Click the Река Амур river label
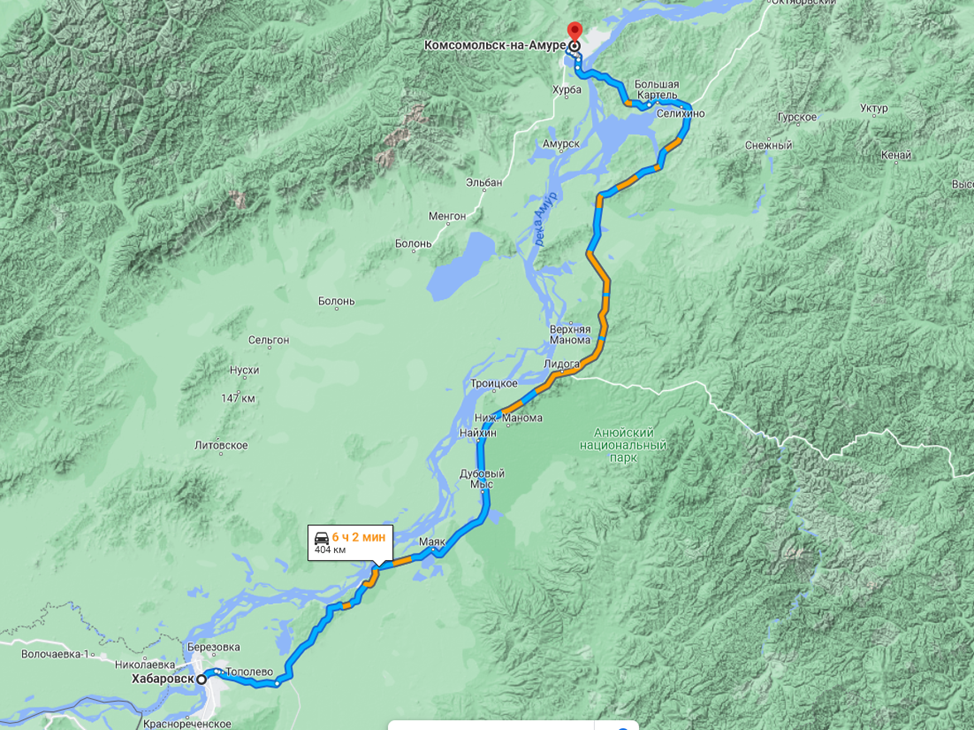 point(545,219)
